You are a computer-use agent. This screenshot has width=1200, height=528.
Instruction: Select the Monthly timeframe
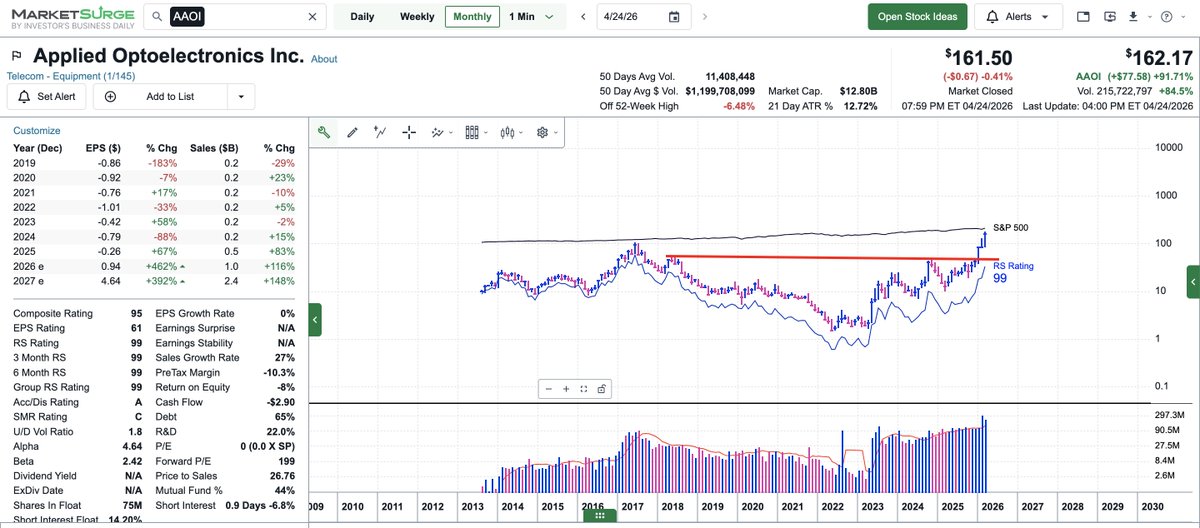pyautogui.click(x=472, y=17)
